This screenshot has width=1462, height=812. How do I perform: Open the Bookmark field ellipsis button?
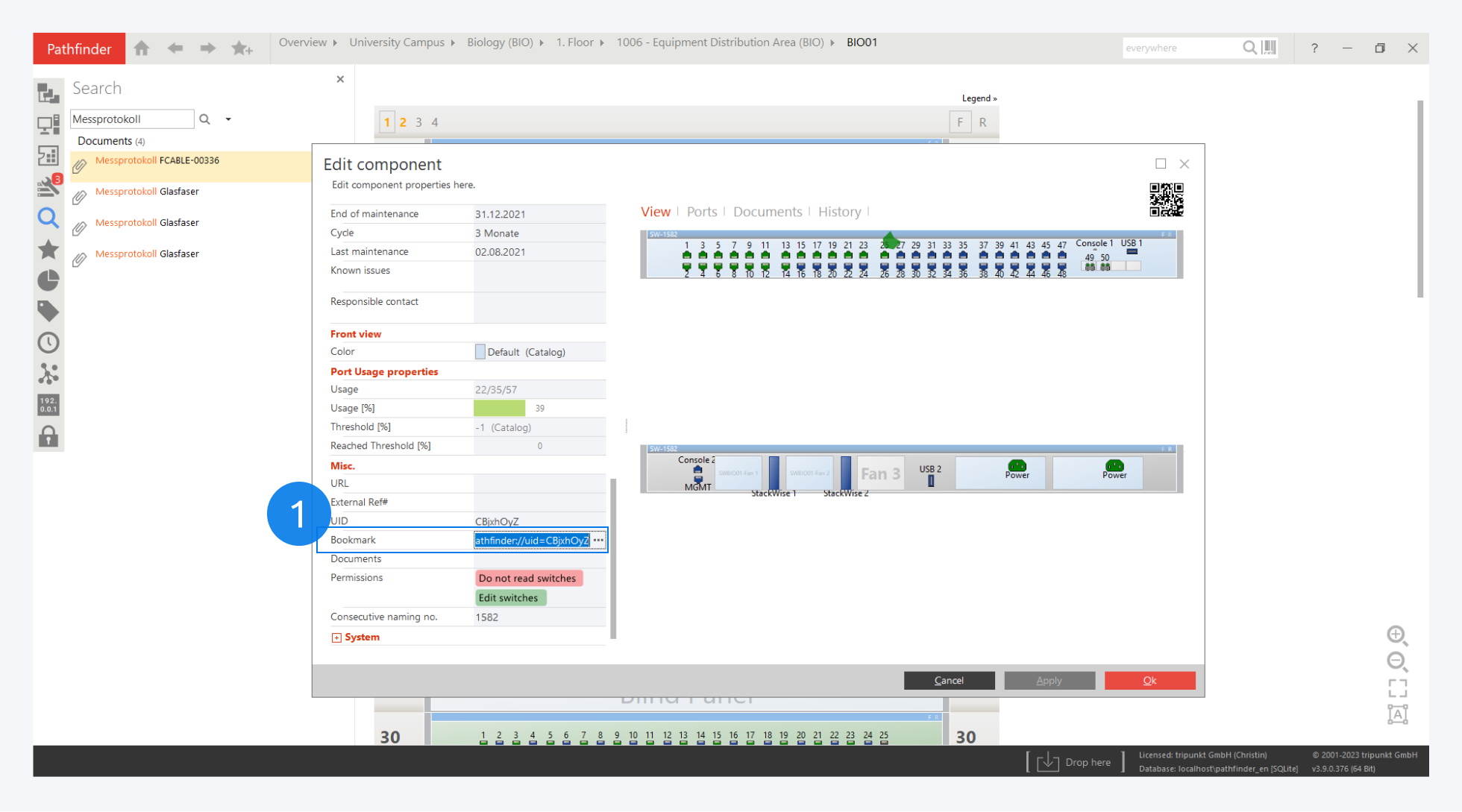[598, 541]
